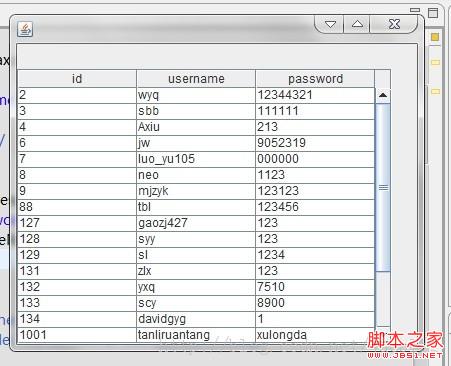Click the scrollbar up arrow

pyautogui.click(x=383, y=95)
